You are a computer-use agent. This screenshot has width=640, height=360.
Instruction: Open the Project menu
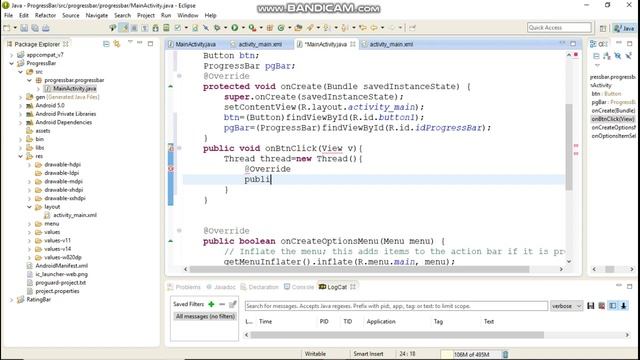tap(146, 16)
